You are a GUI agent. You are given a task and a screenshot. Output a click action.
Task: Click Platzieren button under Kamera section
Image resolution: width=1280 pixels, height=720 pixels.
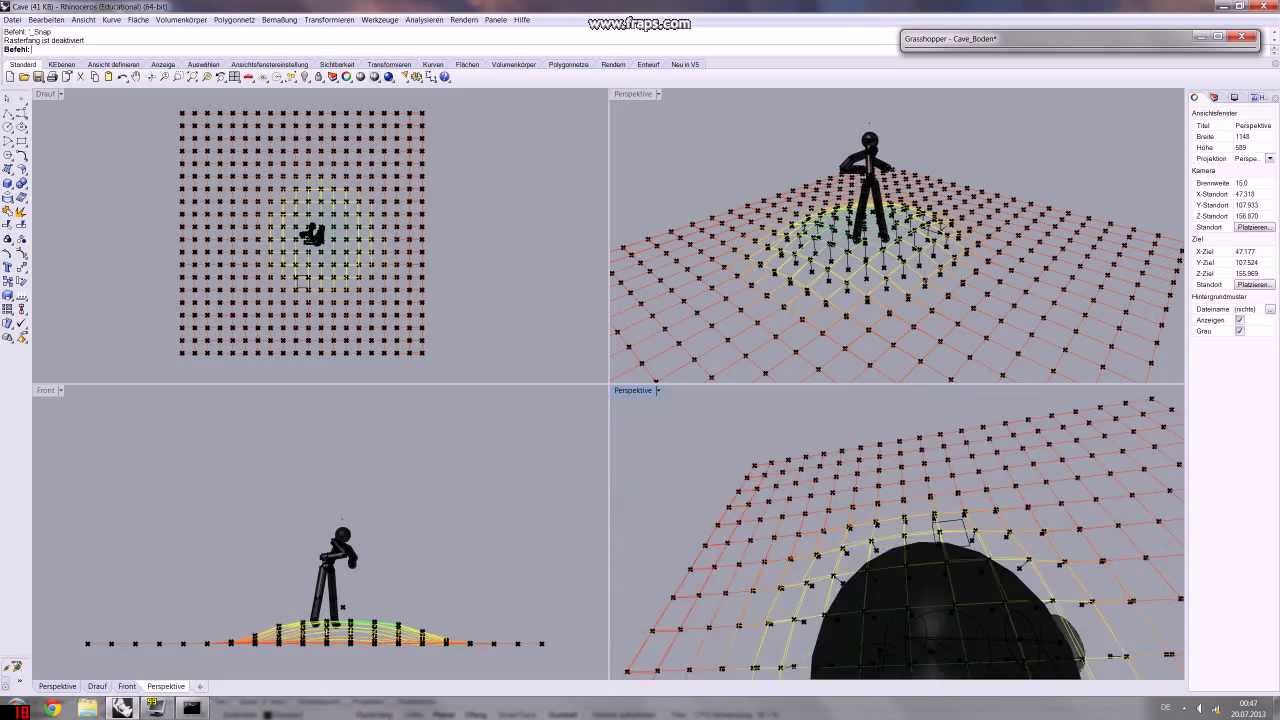click(1254, 227)
